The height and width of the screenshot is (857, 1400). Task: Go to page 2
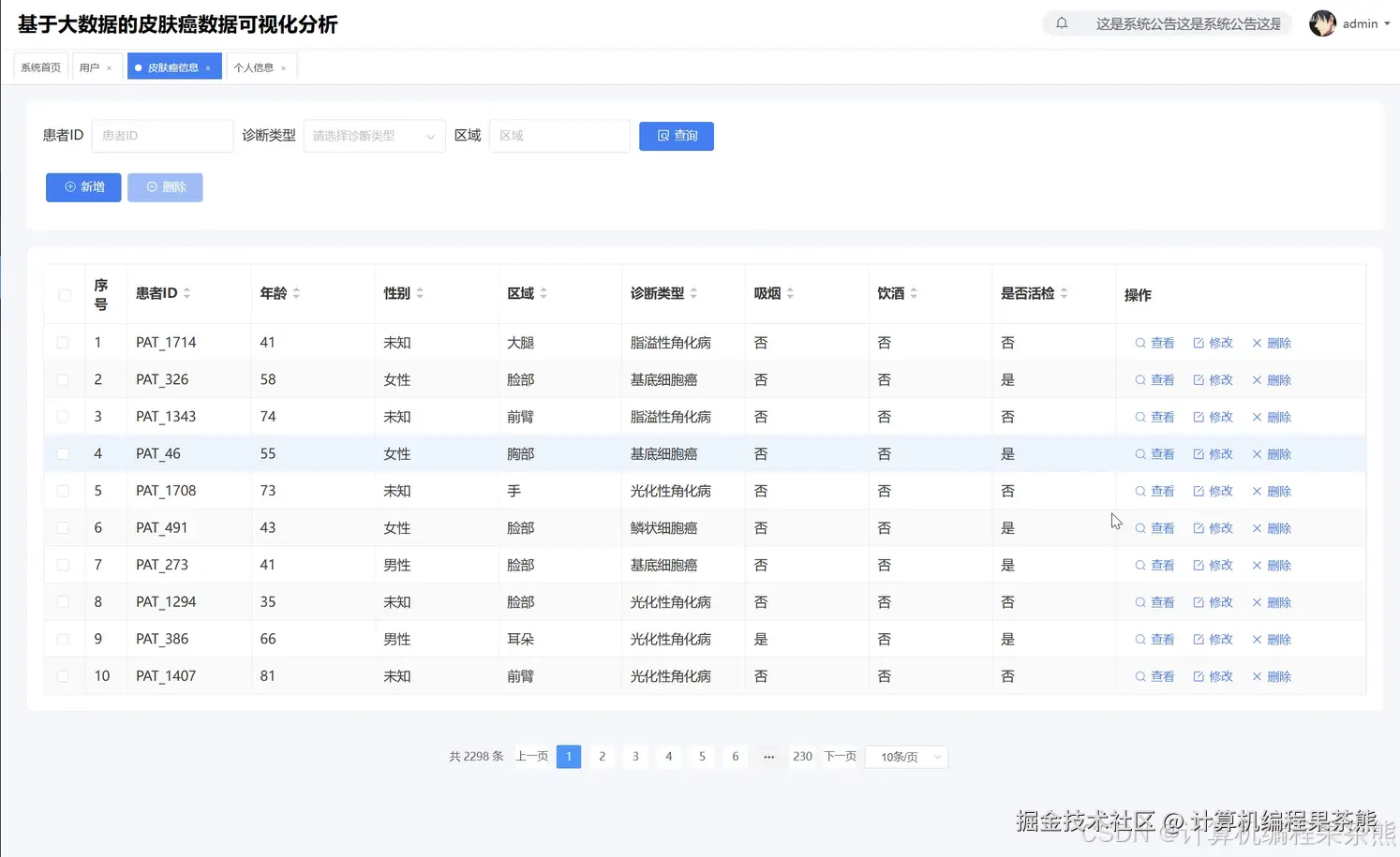point(602,757)
